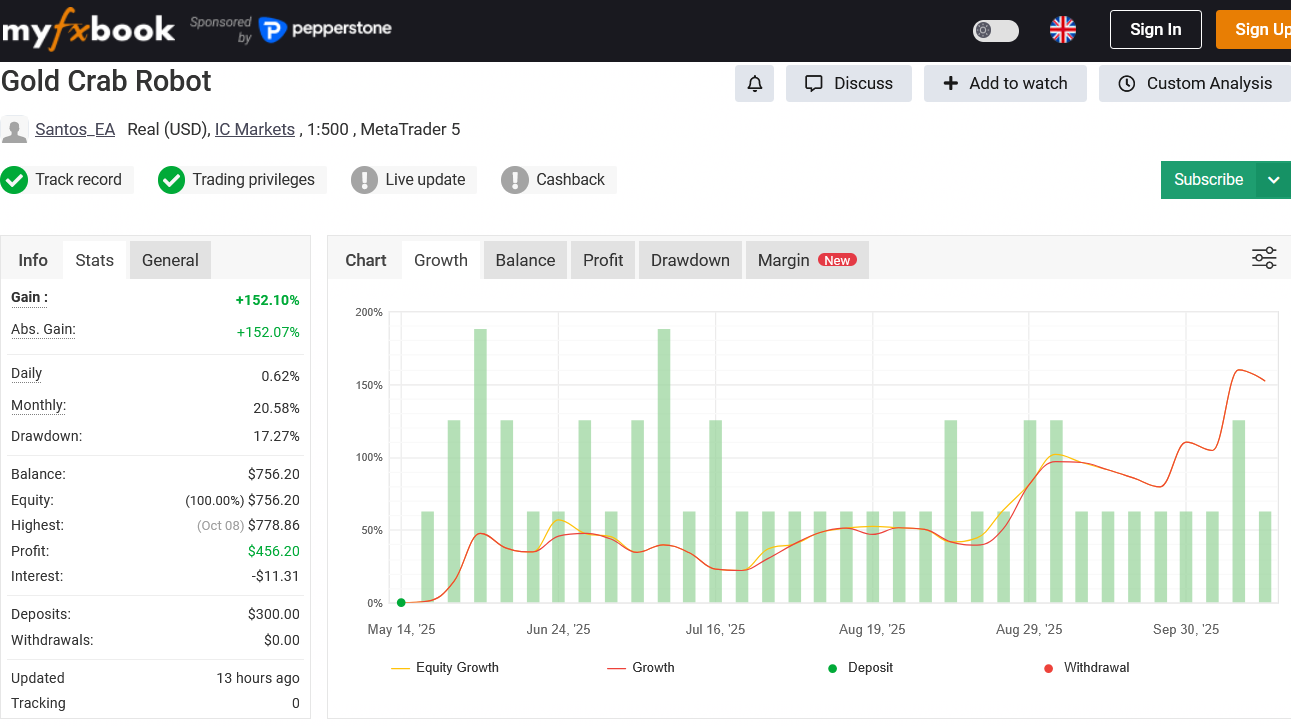This screenshot has width=1291, height=726.
Task: Open the IC Markets broker link
Action: coord(255,129)
